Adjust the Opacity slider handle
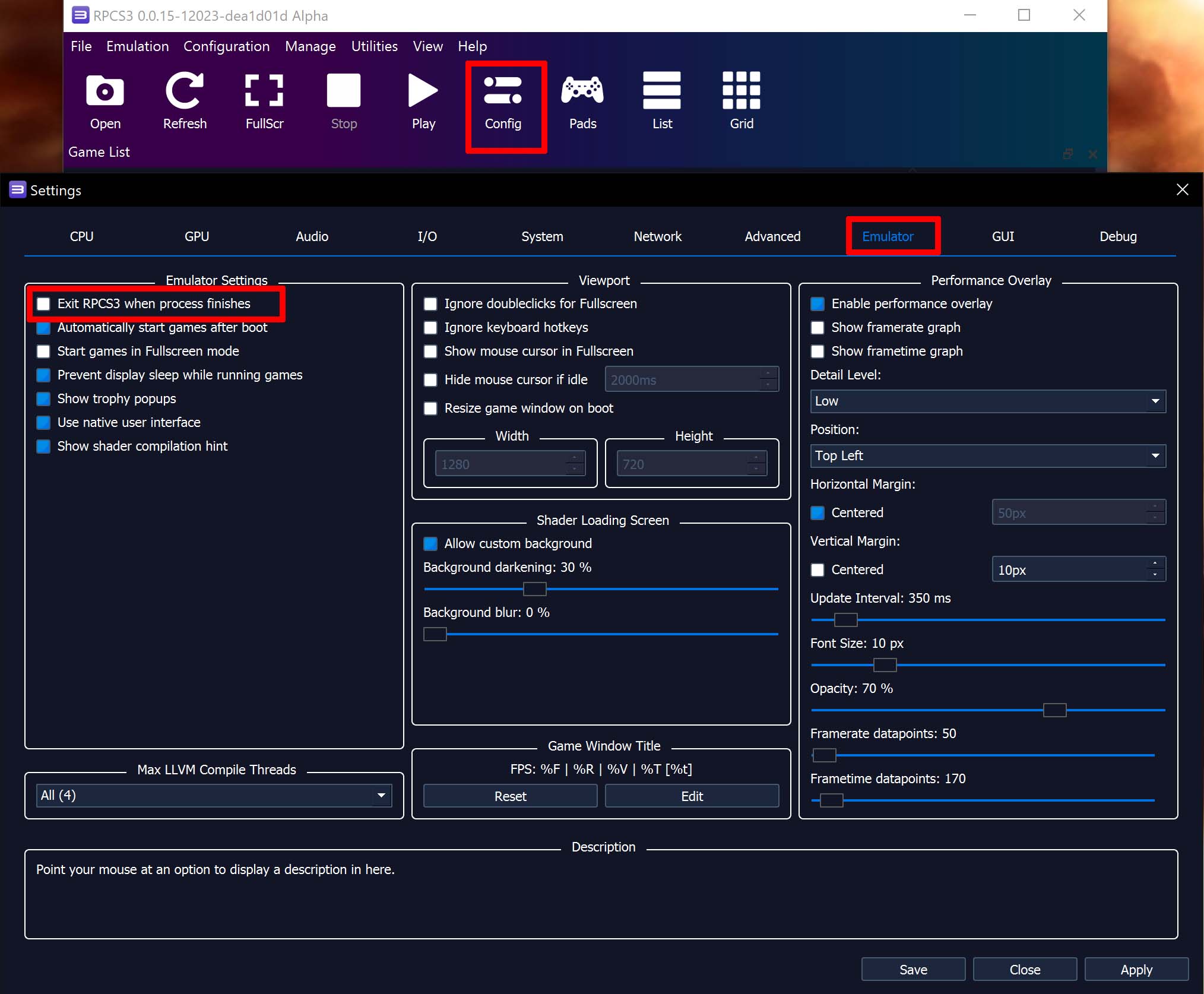The image size is (1204, 994). tap(1055, 710)
